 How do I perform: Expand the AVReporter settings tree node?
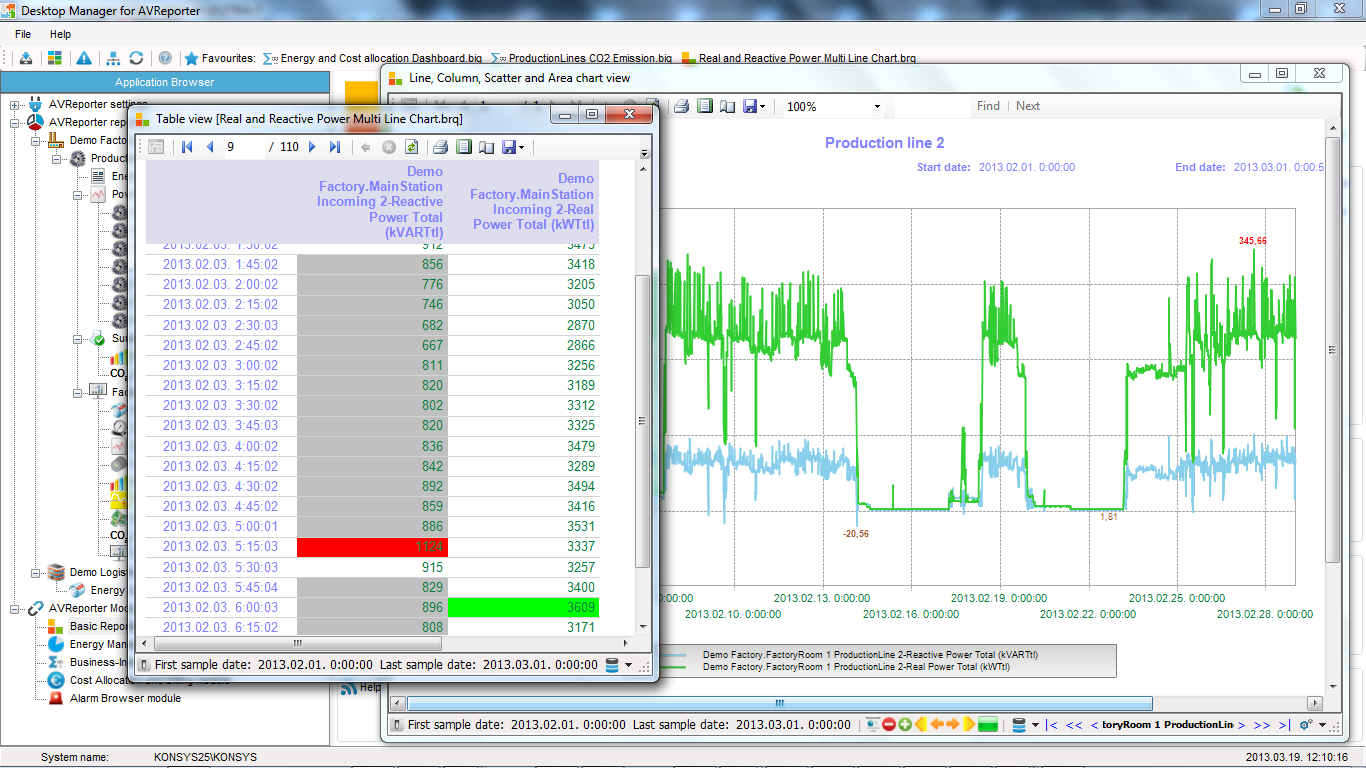(x=14, y=104)
